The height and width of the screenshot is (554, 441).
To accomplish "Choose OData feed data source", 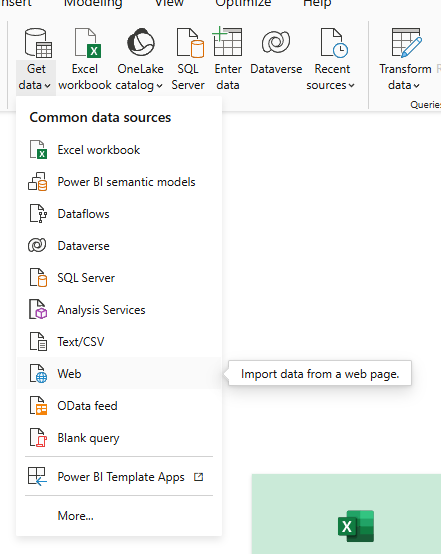I will pyautogui.click(x=119, y=406).
